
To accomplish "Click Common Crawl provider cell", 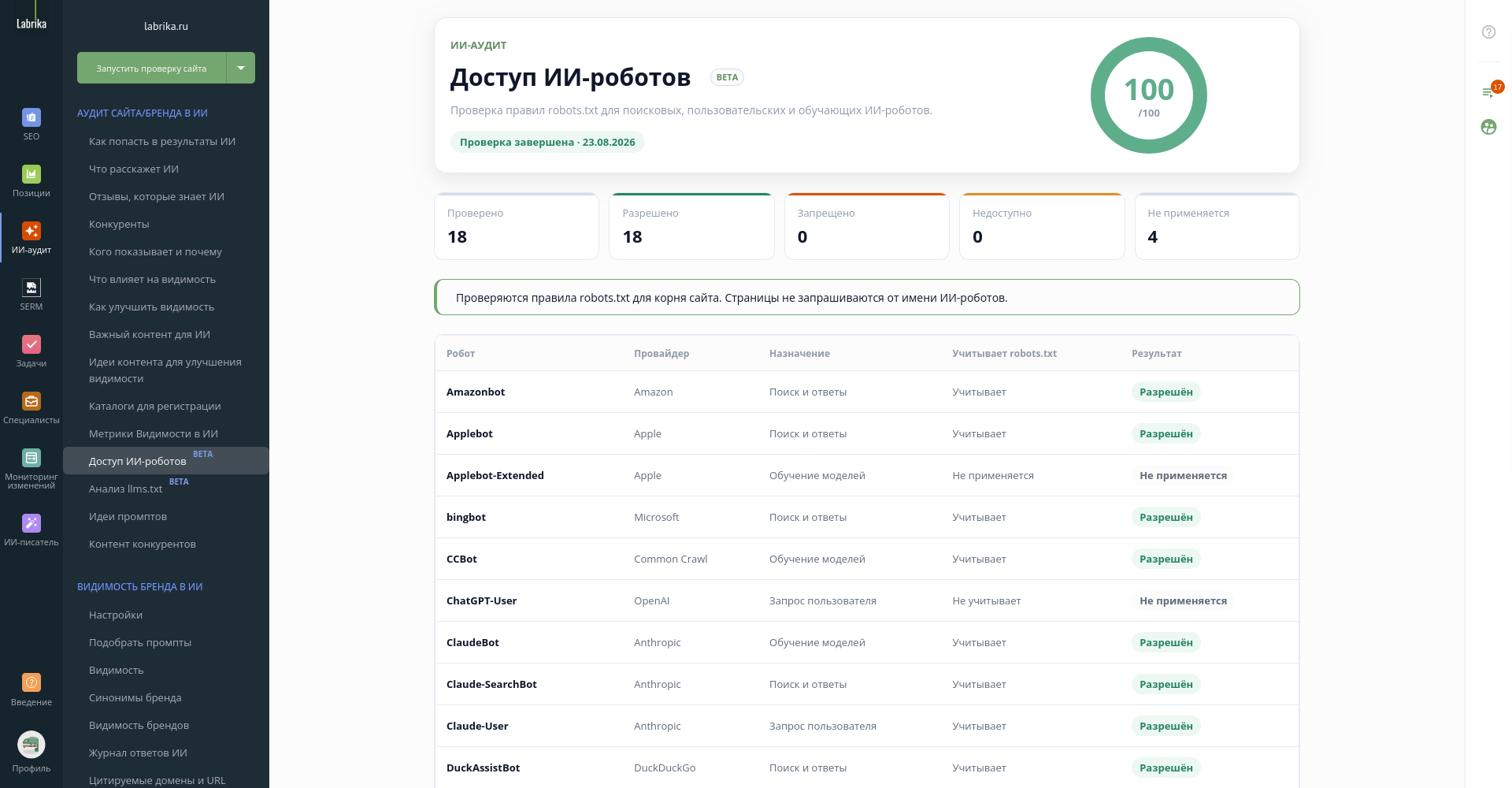I will click(x=671, y=559).
